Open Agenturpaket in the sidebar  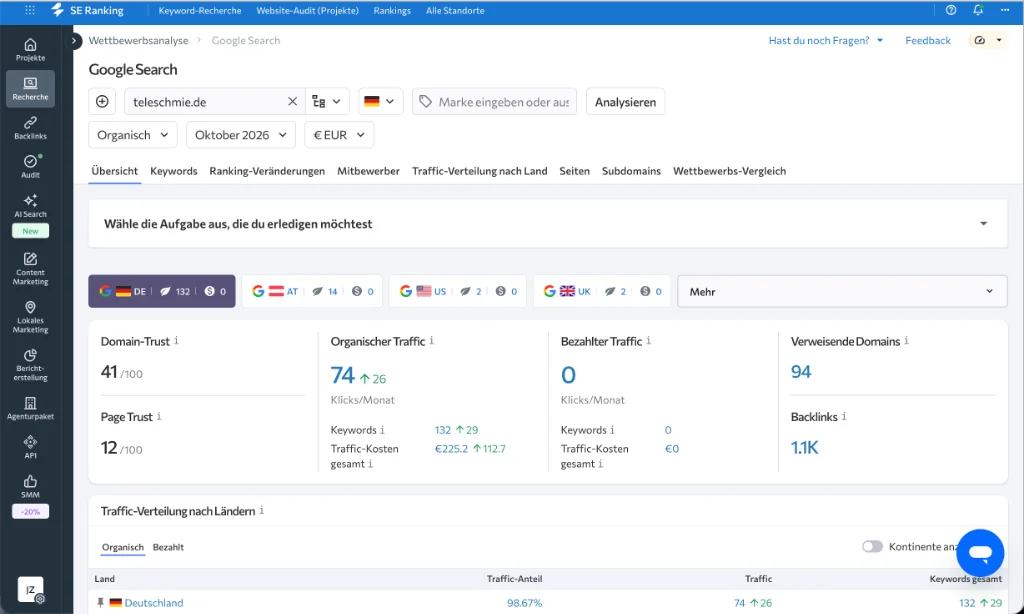[30, 408]
